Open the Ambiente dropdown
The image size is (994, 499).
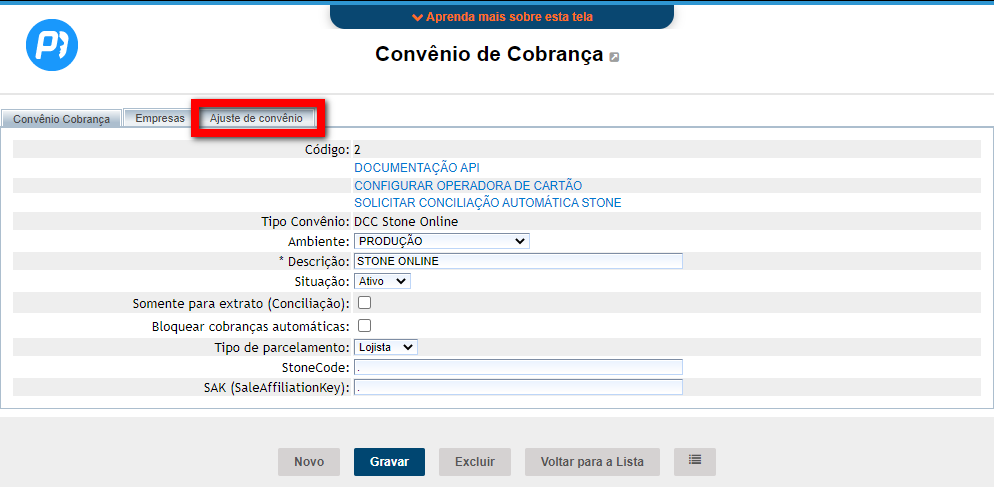(441, 241)
